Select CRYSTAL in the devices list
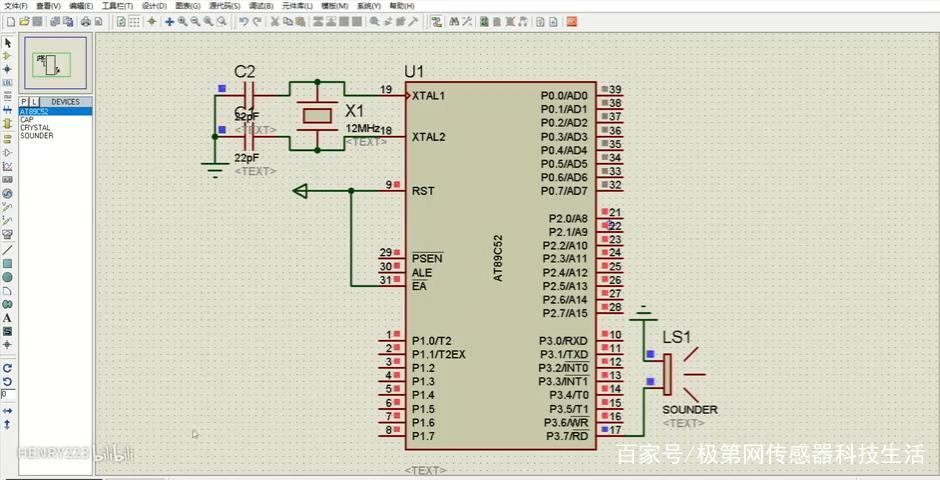Viewport: 940px width, 480px height. pos(56,128)
